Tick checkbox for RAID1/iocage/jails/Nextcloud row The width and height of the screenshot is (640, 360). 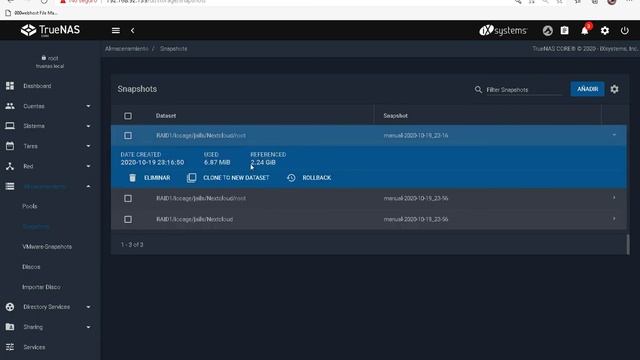128,220
